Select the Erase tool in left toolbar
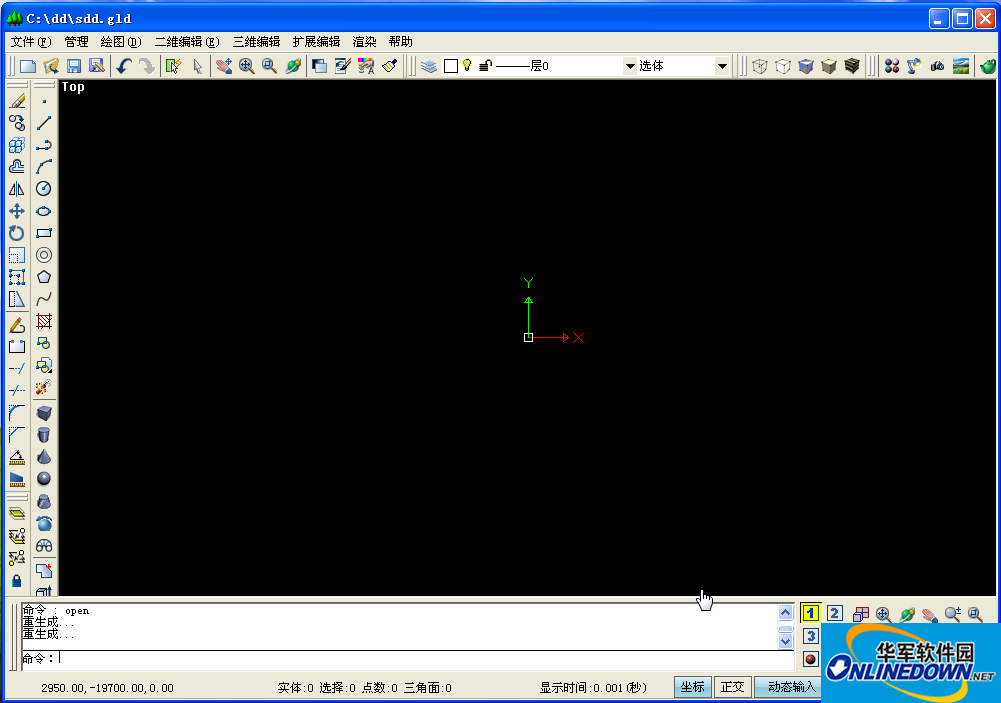 [x=17, y=101]
